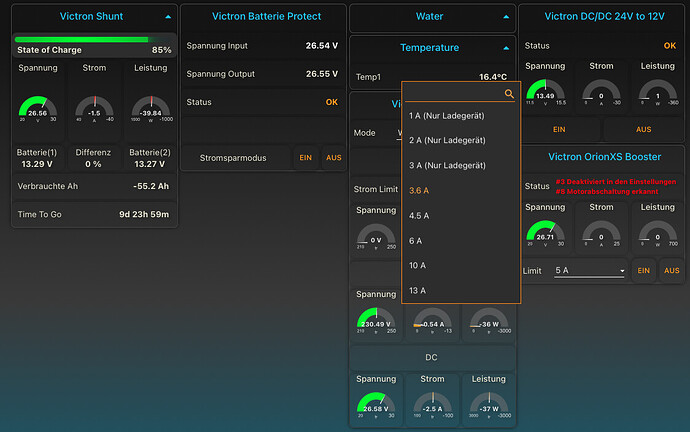This screenshot has width=690, height=432.
Task: Click the Victron Batterie Protect title
Action: point(266,16)
